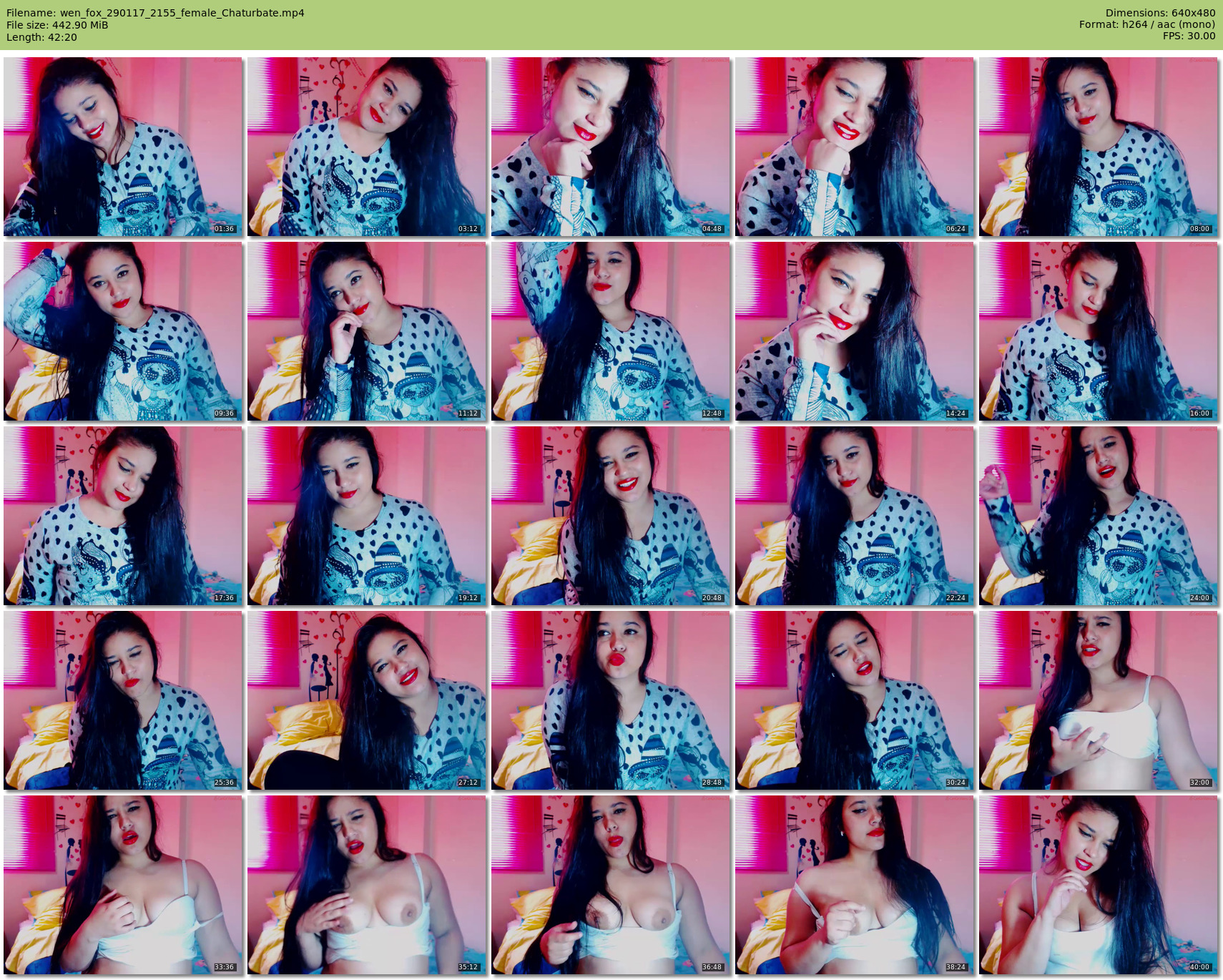This screenshot has height=980, width=1223.
Task: Click the Dimensions 640x480 header text
Action: click(1160, 13)
